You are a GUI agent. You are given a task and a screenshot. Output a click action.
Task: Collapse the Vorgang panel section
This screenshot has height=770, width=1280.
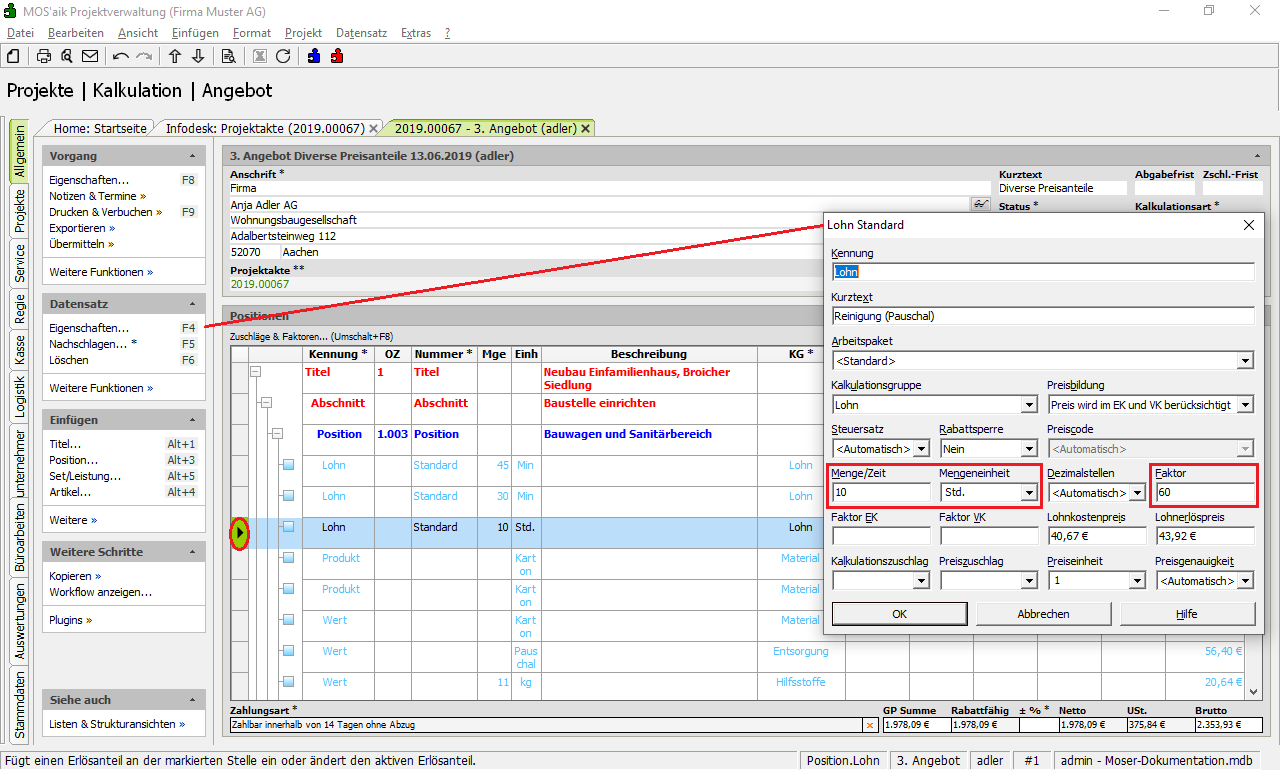pos(192,156)
